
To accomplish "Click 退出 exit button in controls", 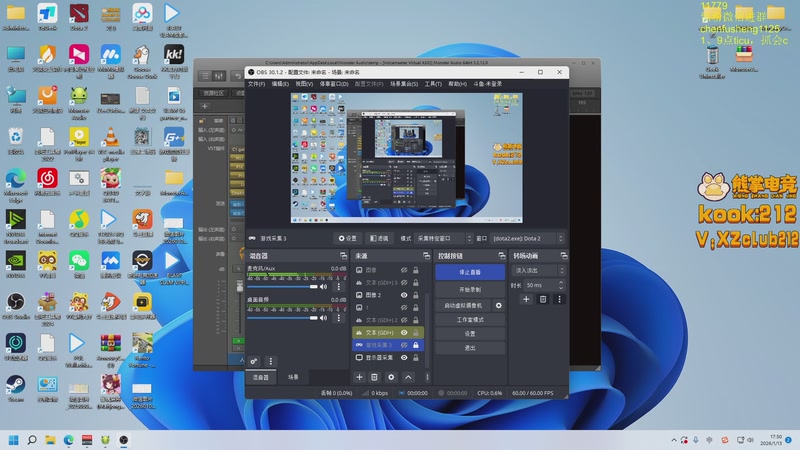I will click(x=470, y=348).
